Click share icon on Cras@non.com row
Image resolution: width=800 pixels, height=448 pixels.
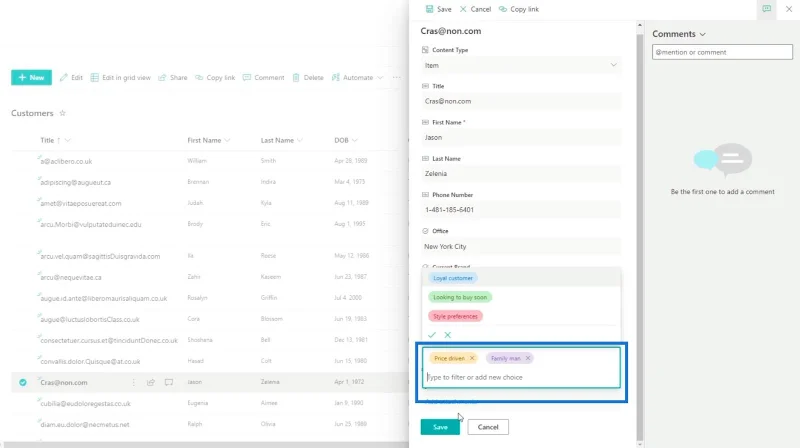click(151, 382)
